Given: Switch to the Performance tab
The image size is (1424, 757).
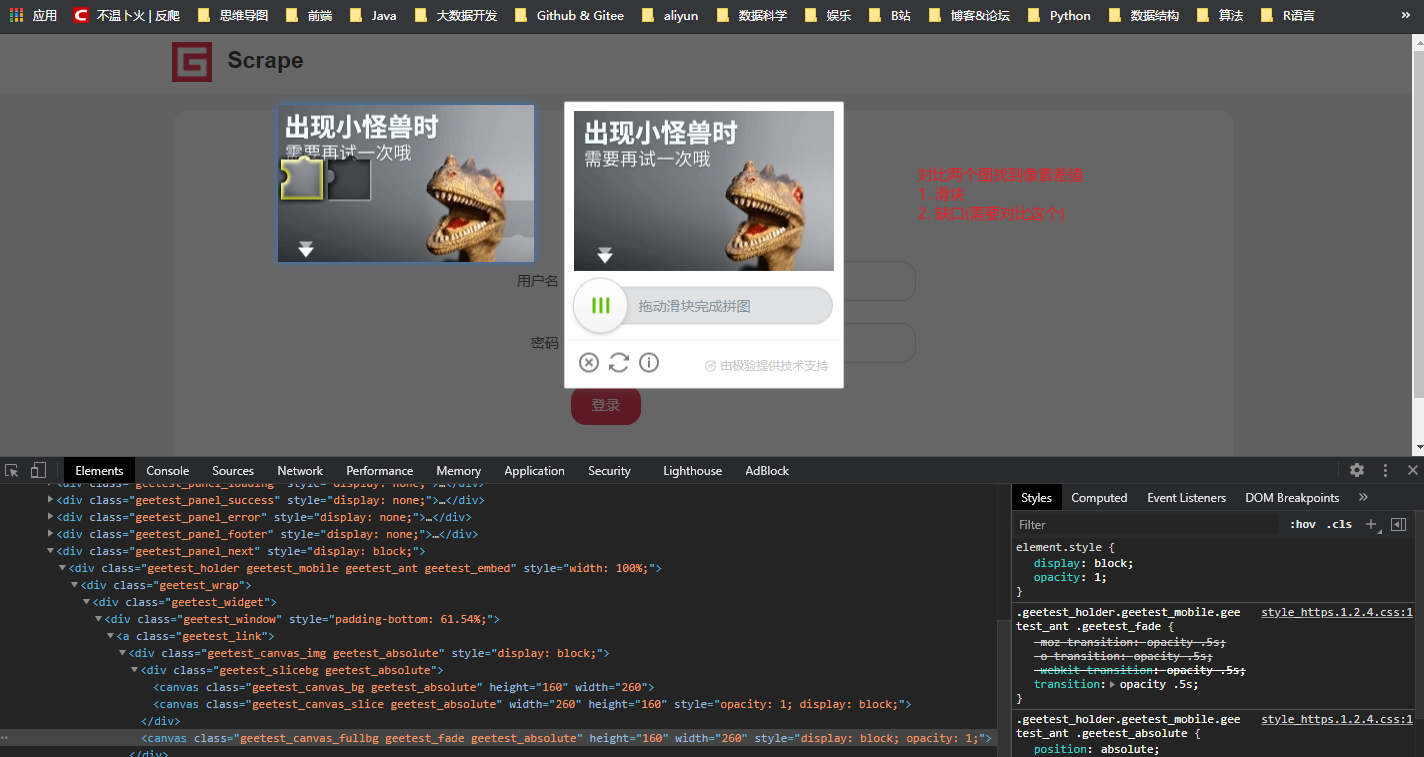Looking at the screenshot, I should (x=380, y=471).
